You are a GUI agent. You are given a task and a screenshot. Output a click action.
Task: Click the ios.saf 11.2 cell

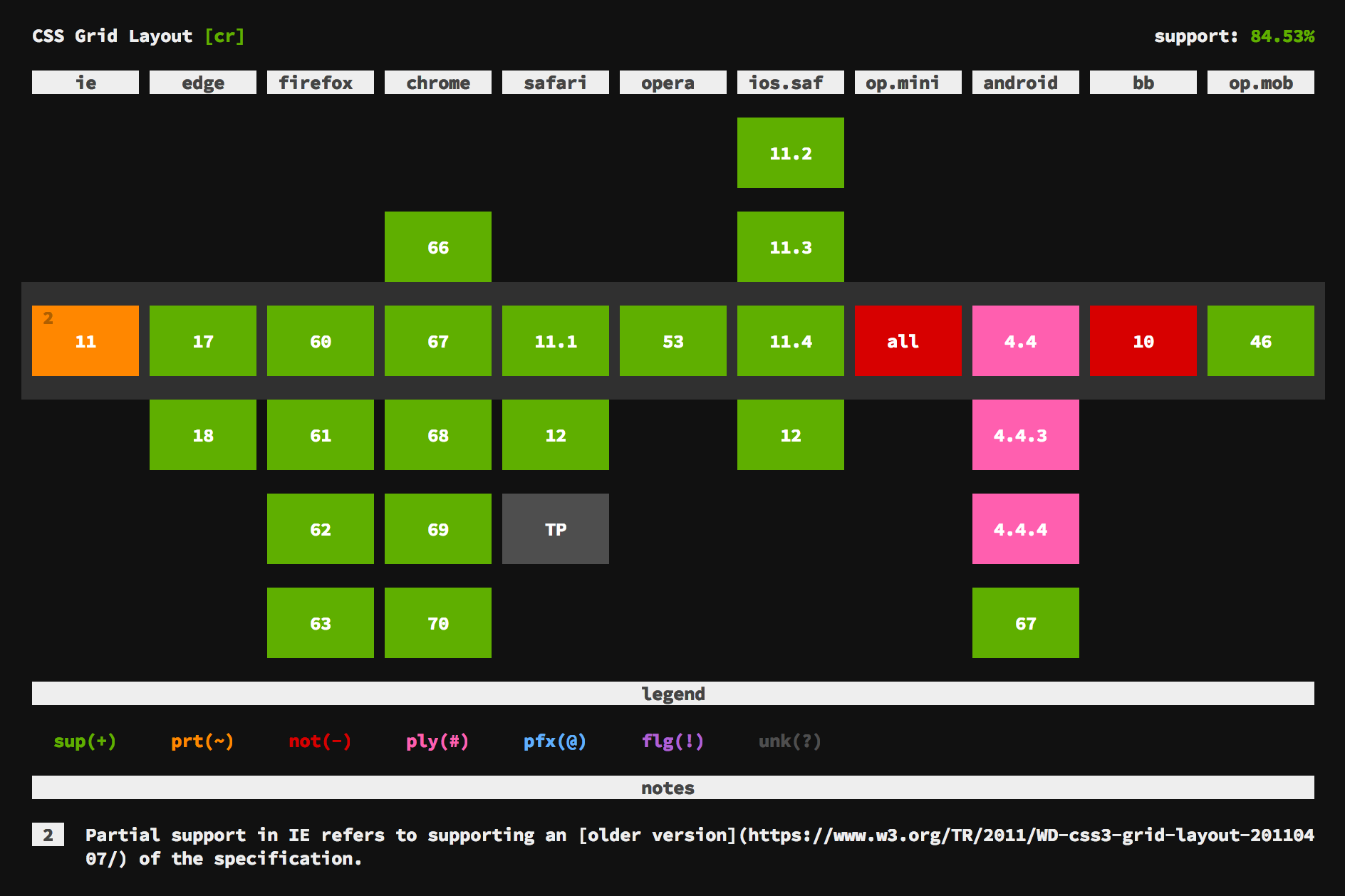[791, 152]
